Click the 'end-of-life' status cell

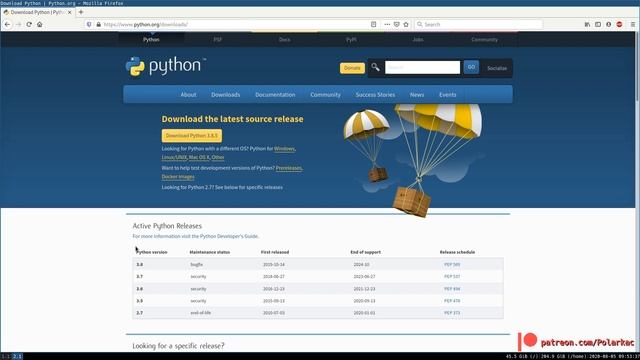(x=200, y=313)
